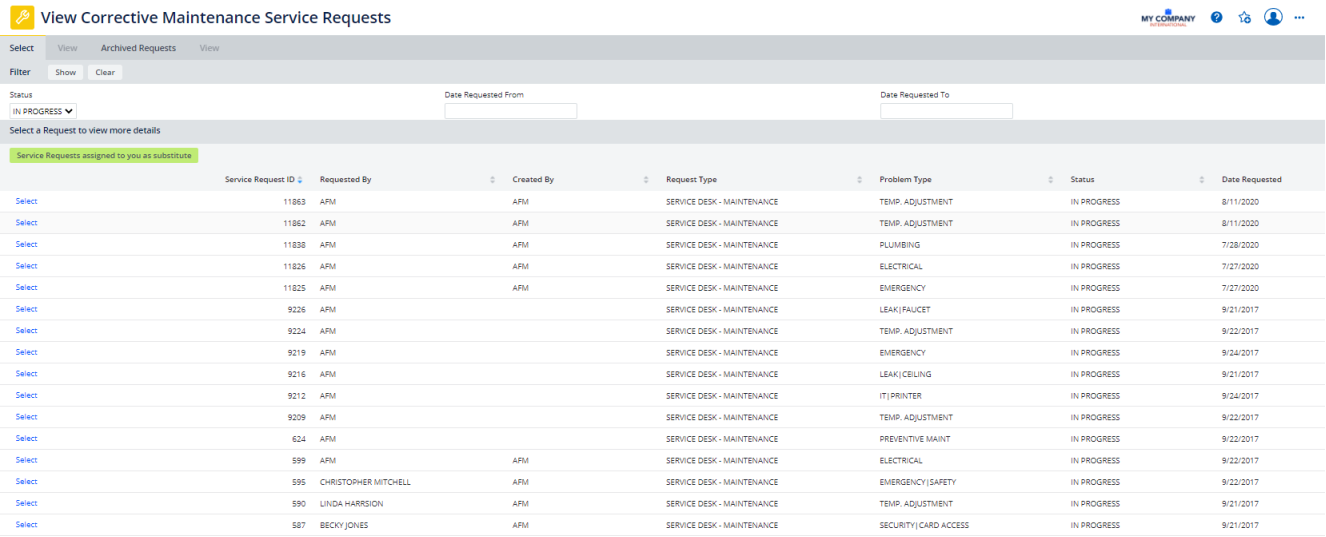1326x537 pixels.
Task: Switch to the Select tab
Action: click(21, 48)
